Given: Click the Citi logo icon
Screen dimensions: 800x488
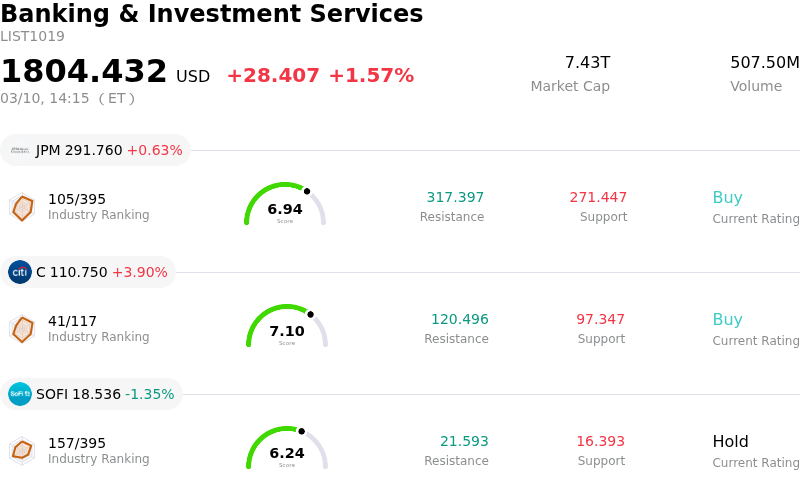Looking at the screenshot, I should tap(20, 272).
